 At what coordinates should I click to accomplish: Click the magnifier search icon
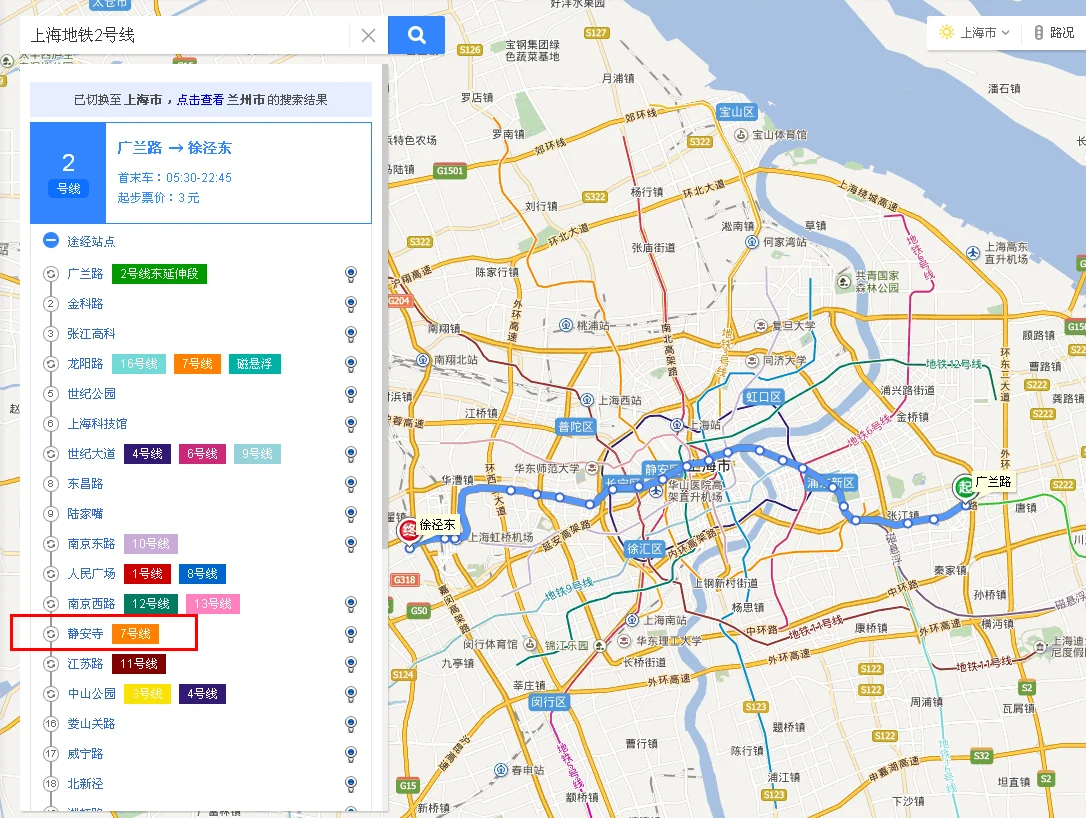(x=416, y=33)
